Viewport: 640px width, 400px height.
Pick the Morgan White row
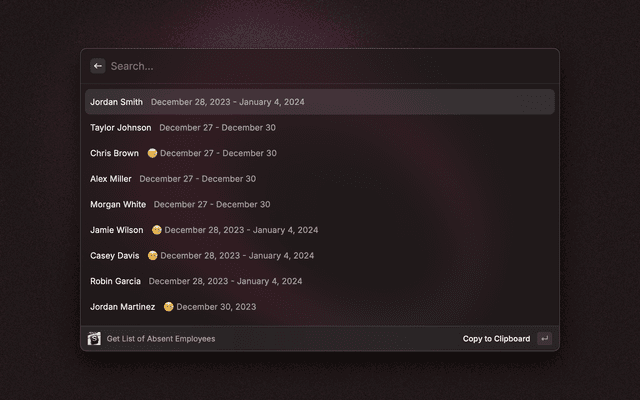(118, 205)
